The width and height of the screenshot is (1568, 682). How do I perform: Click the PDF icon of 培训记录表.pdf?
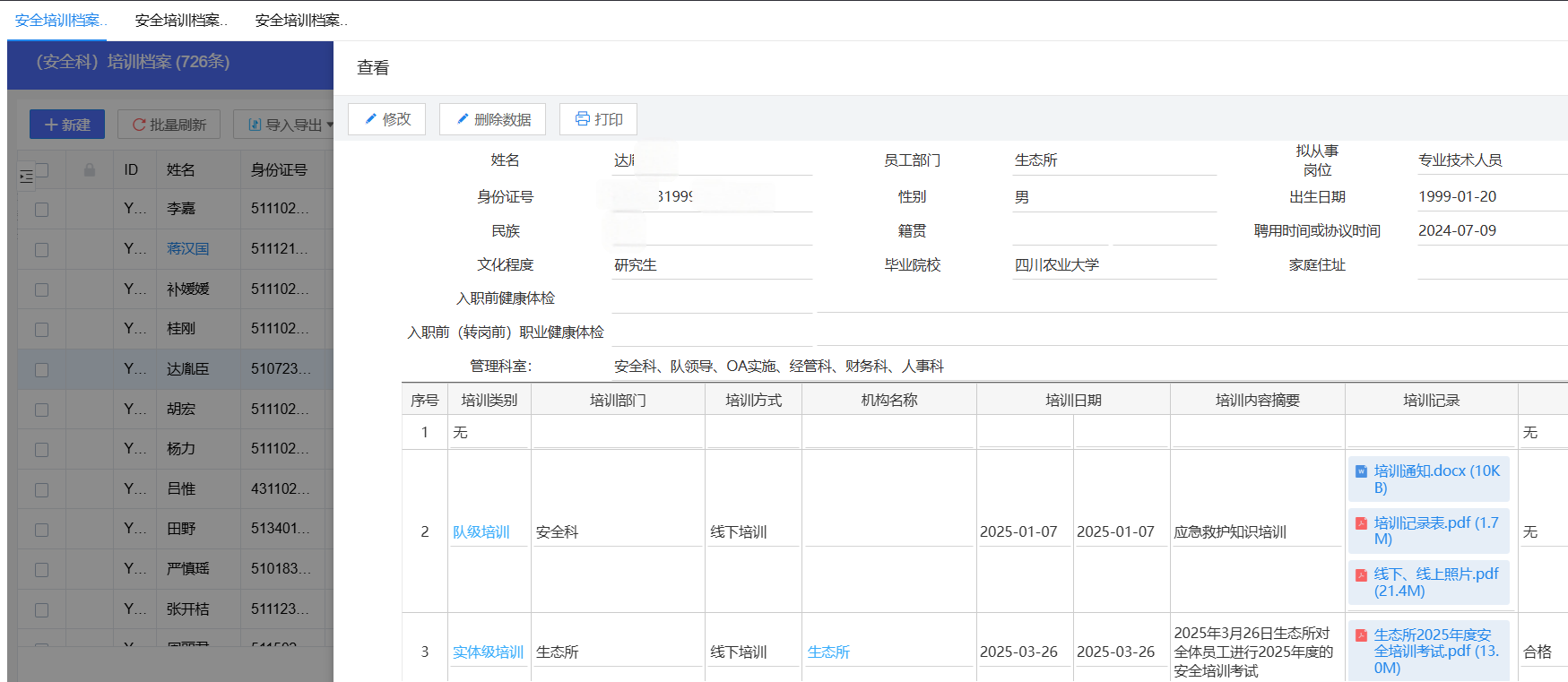click(1361, 523)
